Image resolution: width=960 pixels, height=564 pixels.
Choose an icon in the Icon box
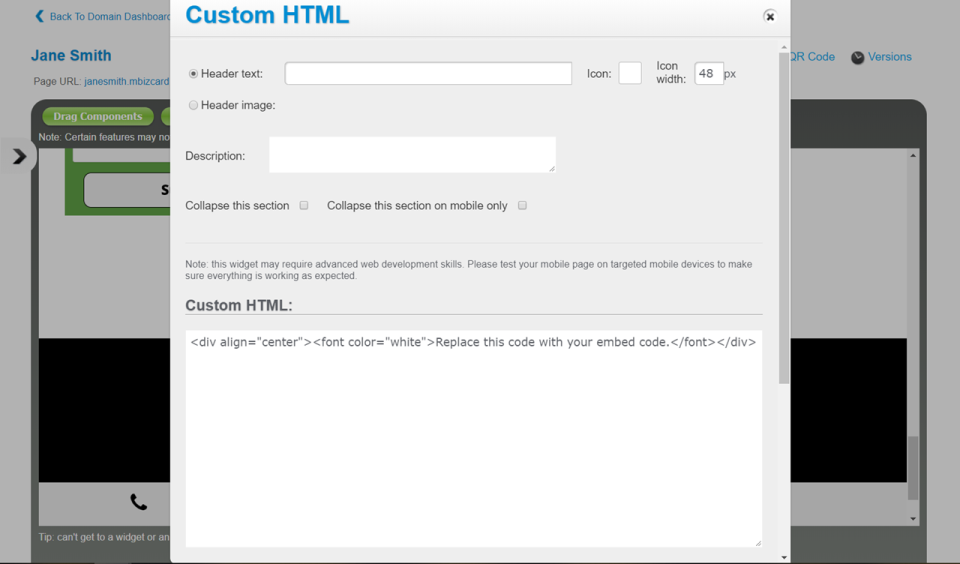(x=630, y=73)
